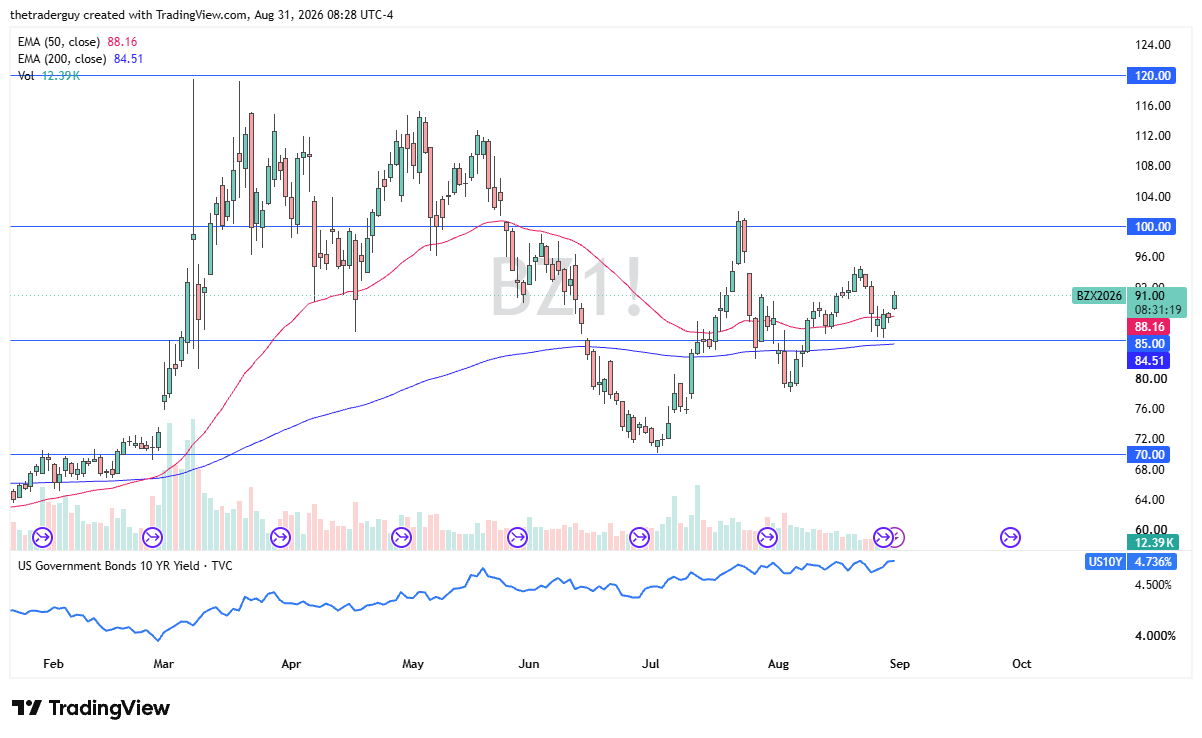This screenshot has width=1202, height=738.
Task: Click the 4.736% yield value tag
Action: (1154, 562)
